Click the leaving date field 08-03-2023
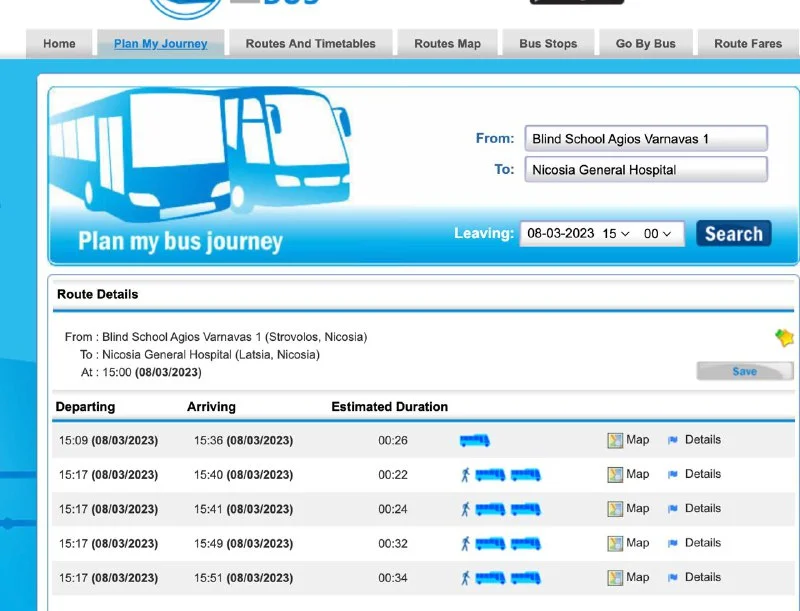800x611 pixels. click(561, 234)
